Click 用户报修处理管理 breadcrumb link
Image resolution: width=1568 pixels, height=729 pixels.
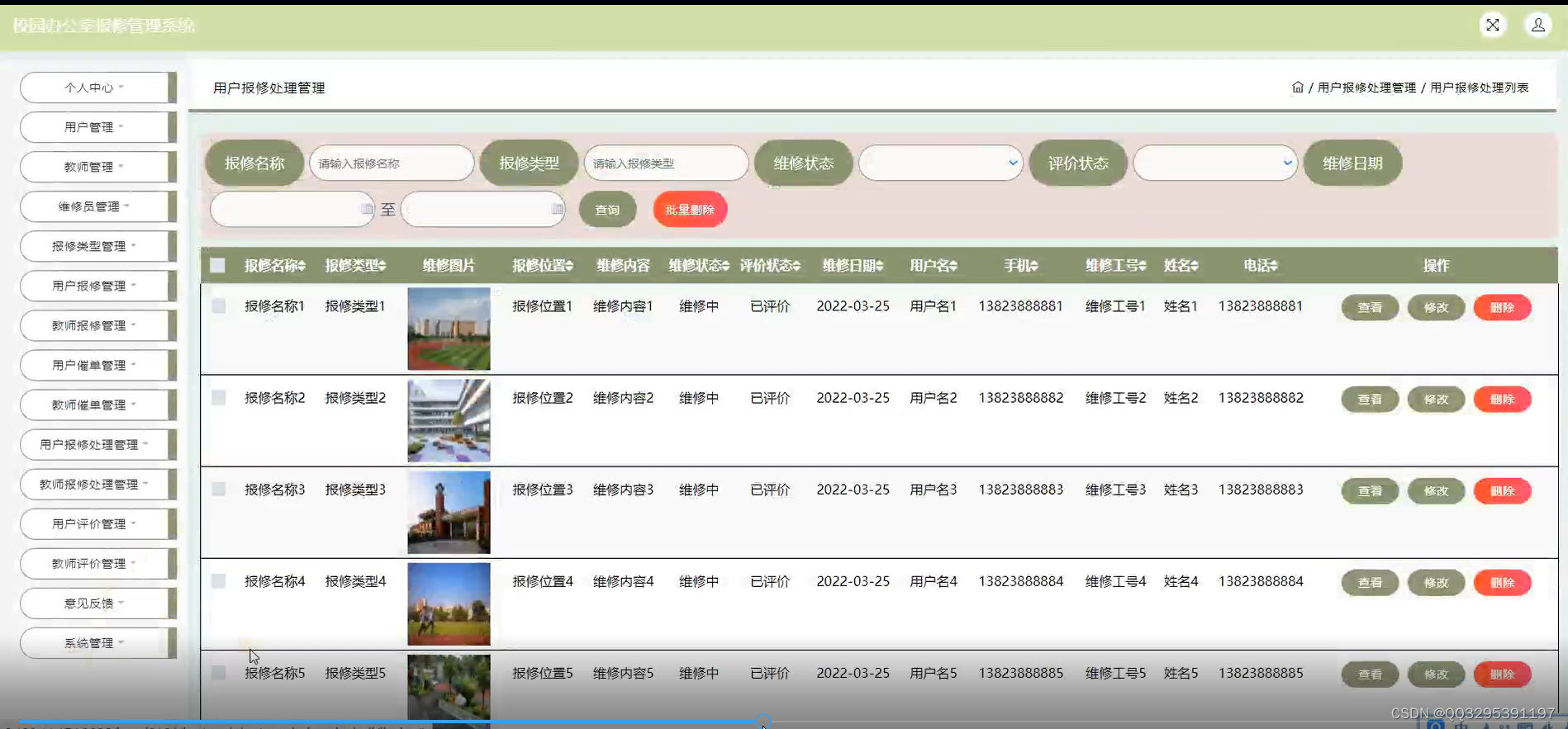point(1366,88)
